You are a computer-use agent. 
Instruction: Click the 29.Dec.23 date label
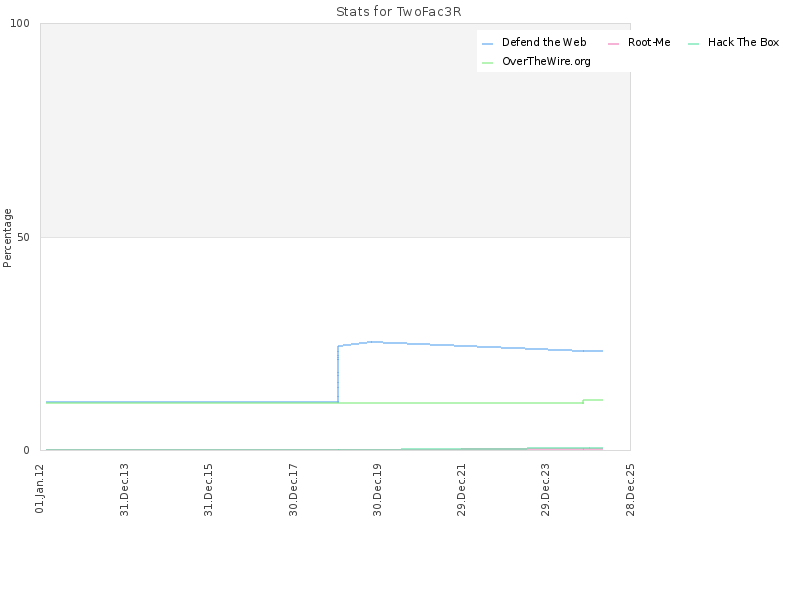pyautogui.click(x=545, y=489)
